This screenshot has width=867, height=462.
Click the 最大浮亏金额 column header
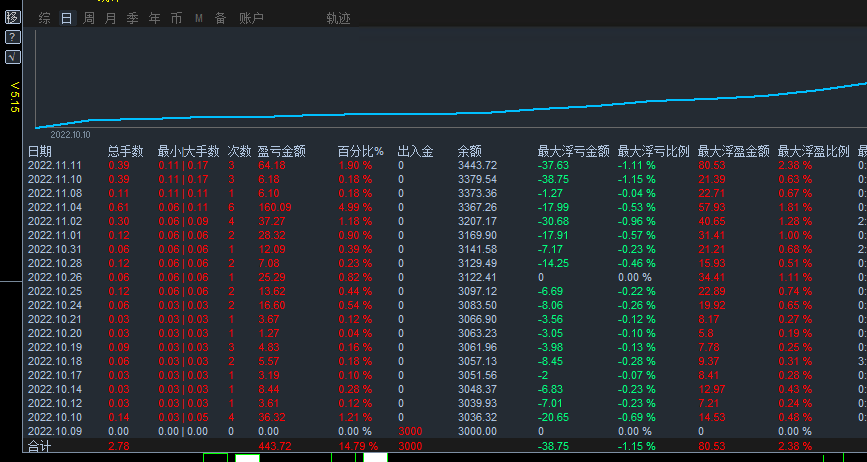(x=574, y=151)
